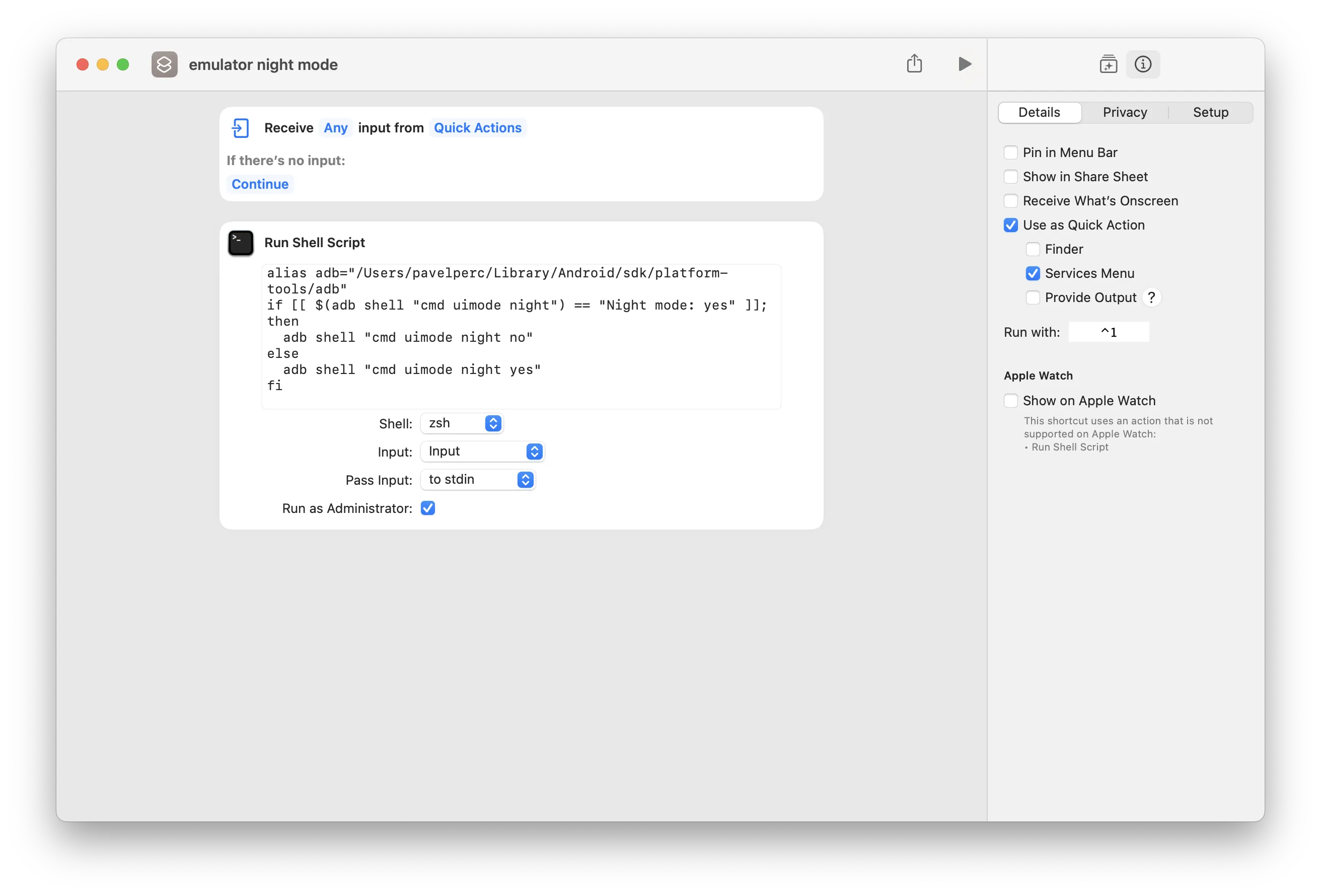Open the Pass Input to stdin dropdown

[477, 480]
